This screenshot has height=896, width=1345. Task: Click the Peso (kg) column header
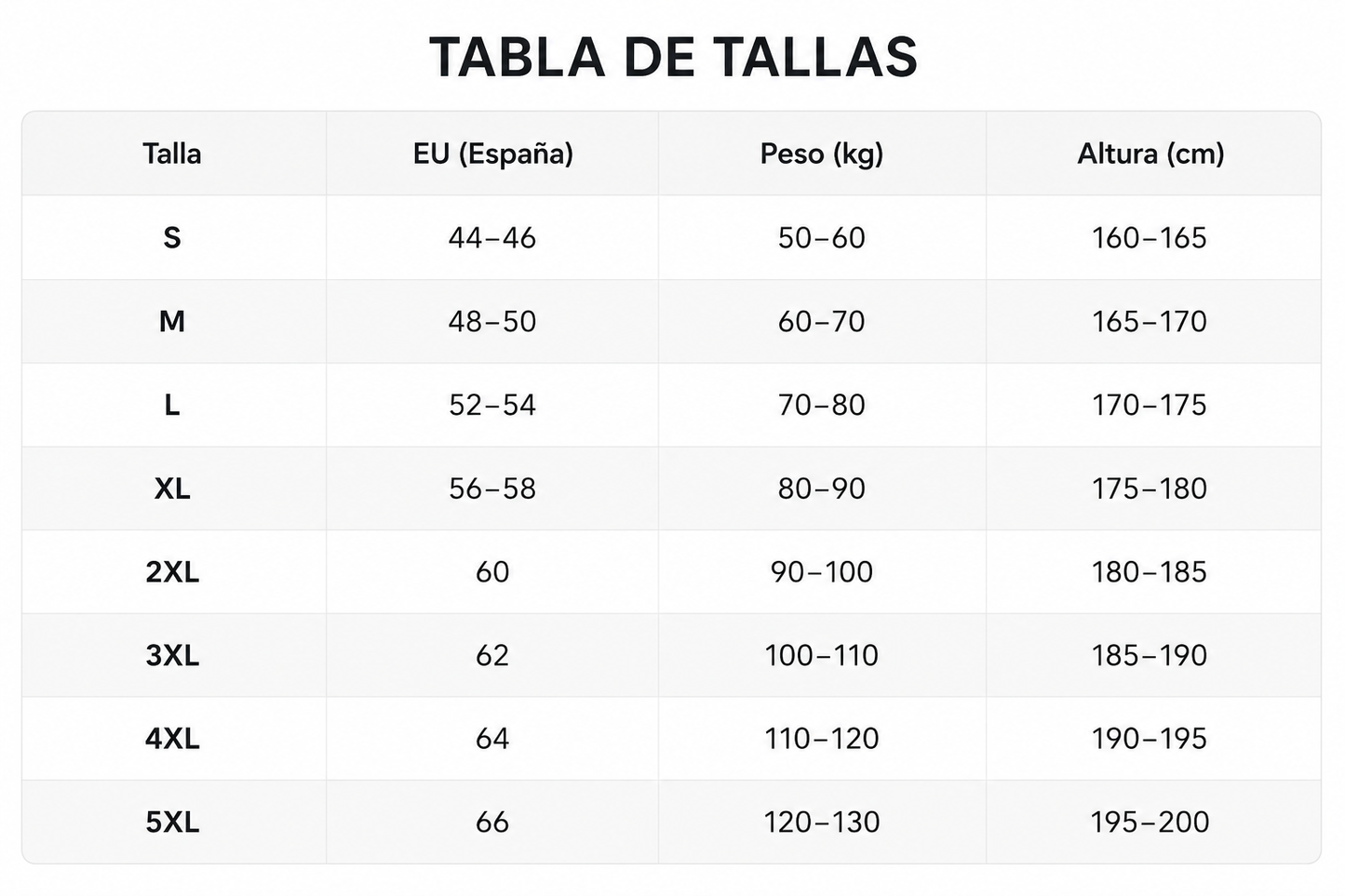[821, 154]
